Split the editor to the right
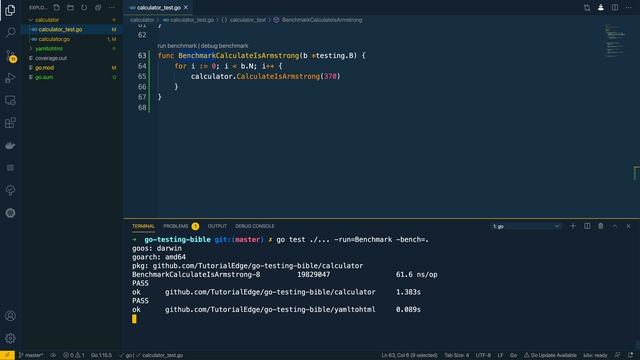The image size is (640, 360). tap(615, 7)
